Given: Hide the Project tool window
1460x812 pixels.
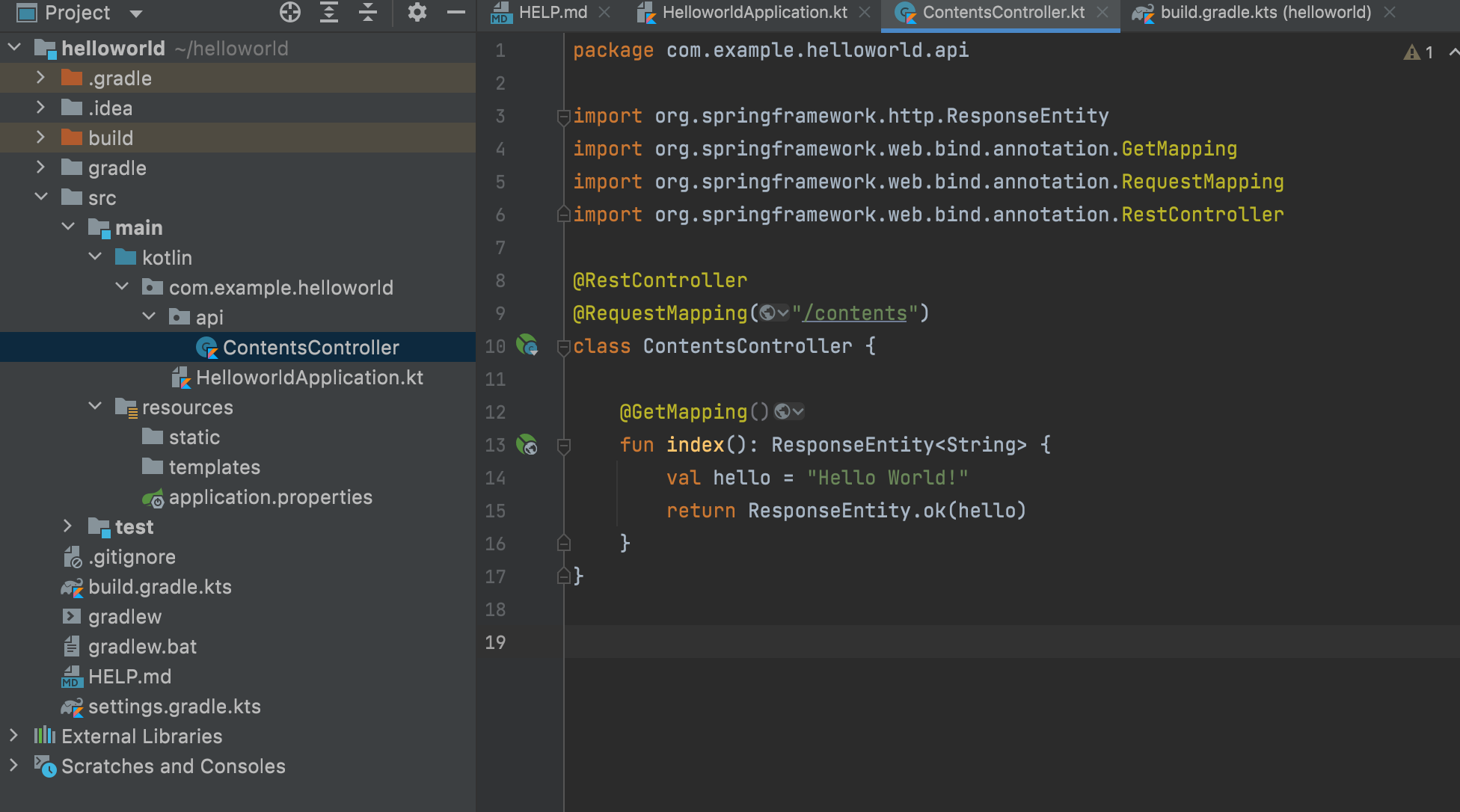Looking at the screenshot, I should (456, 12).
